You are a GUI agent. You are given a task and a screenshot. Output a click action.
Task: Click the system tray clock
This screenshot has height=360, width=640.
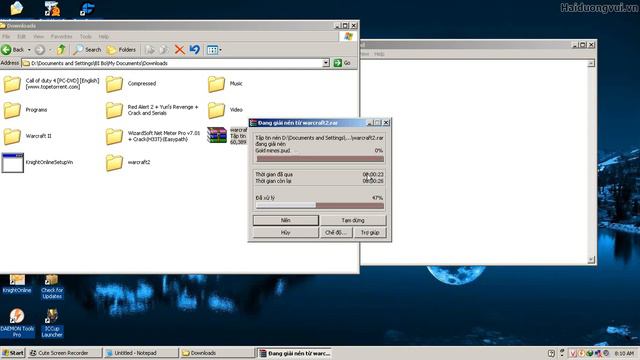(x=624, y=353)
